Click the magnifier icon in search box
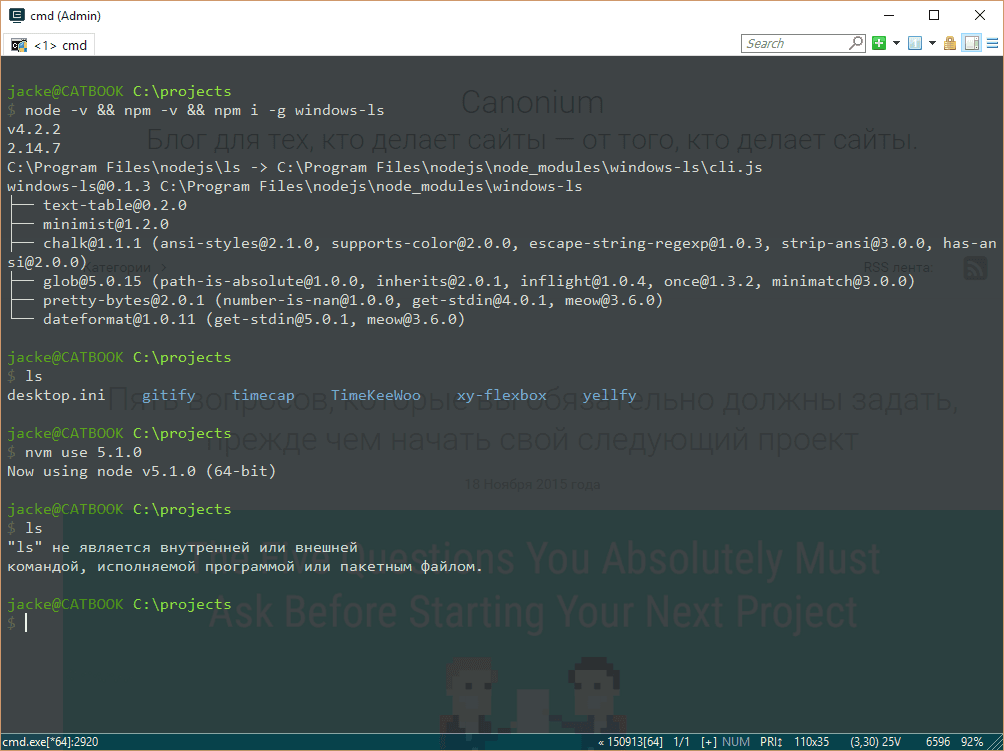 tap(856, 43)
